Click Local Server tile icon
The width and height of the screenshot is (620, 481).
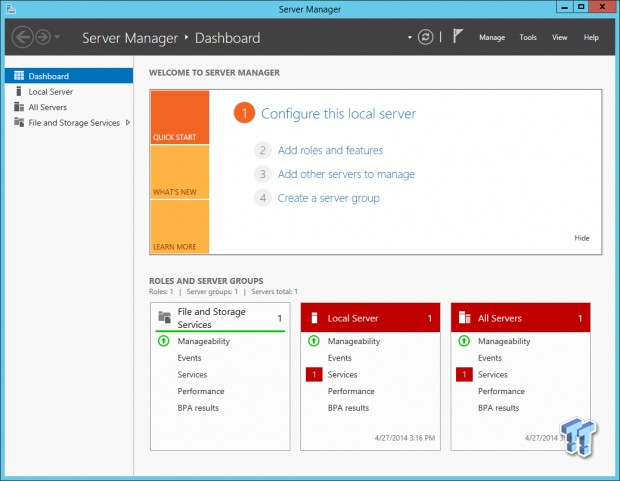pyautogui.click(x=314, y=318)
